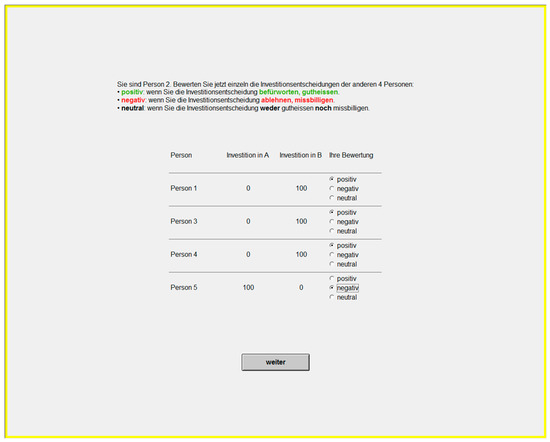This screenshot has height=442, width=550.
Task: Click Person 4's Investition in B value 100
Action: pyautogui.click(x=301, y=254)
